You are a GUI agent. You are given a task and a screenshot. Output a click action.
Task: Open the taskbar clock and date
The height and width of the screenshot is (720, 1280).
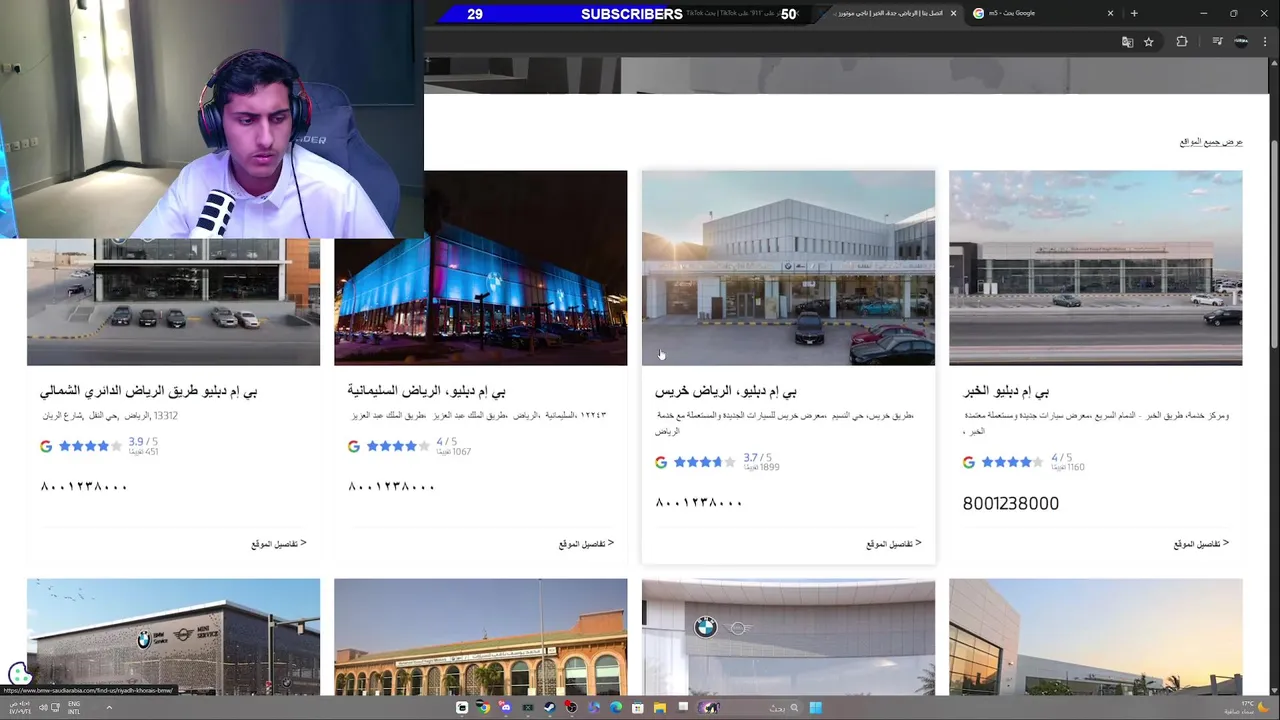pyautogui.click(x=19, y=708)
